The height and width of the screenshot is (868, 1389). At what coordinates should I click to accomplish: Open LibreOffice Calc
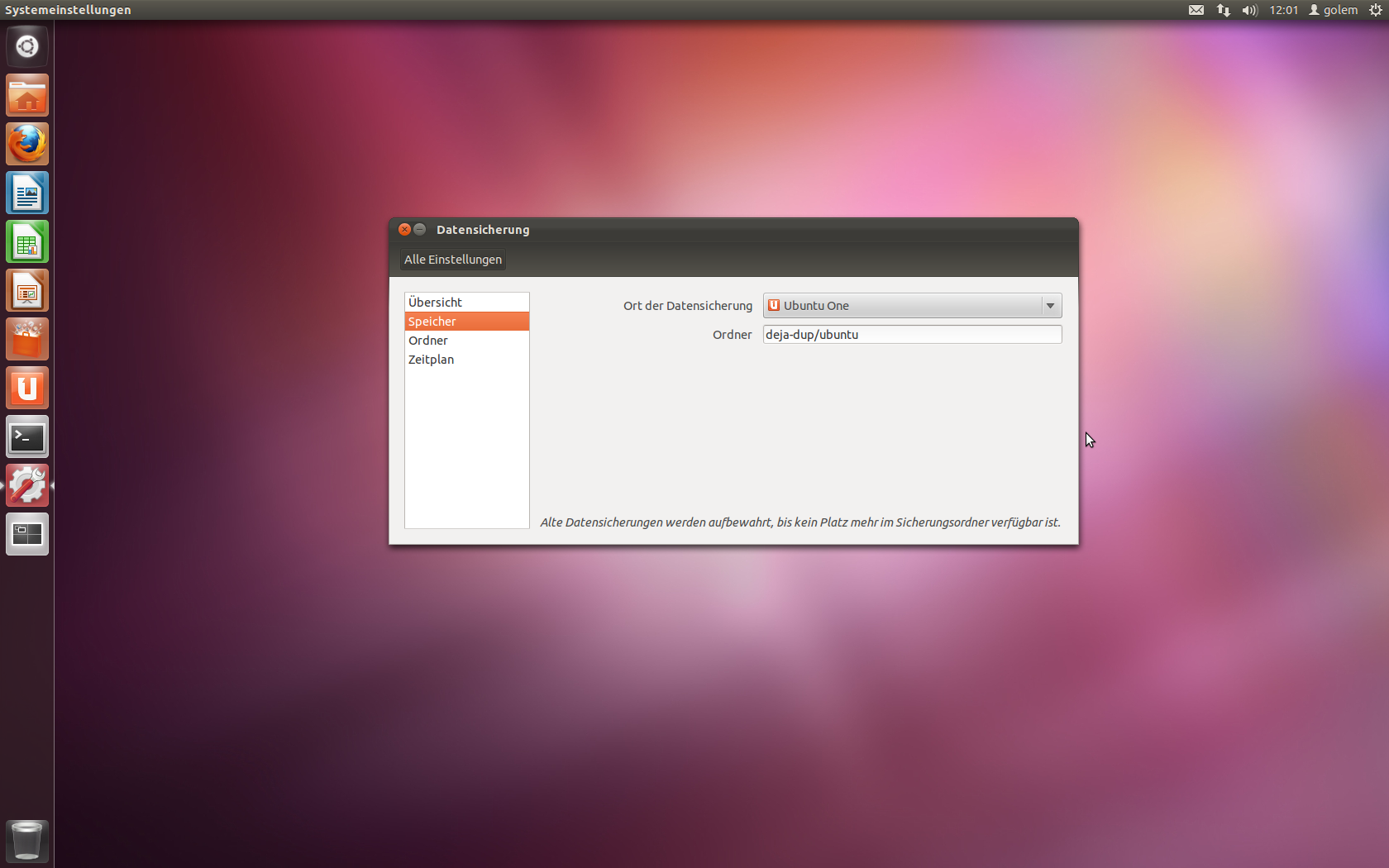click(x=27, y=241)
